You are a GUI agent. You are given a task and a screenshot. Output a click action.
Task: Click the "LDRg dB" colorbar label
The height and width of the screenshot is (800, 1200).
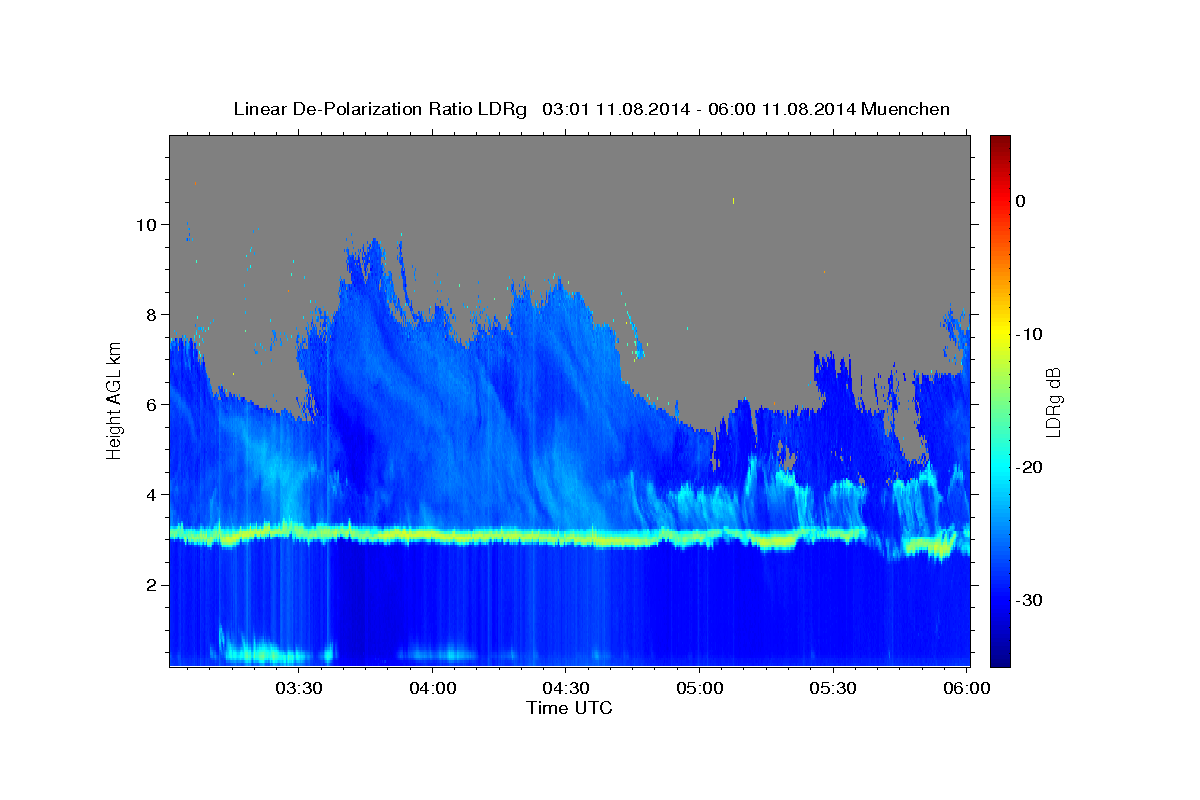(1052, 401)
